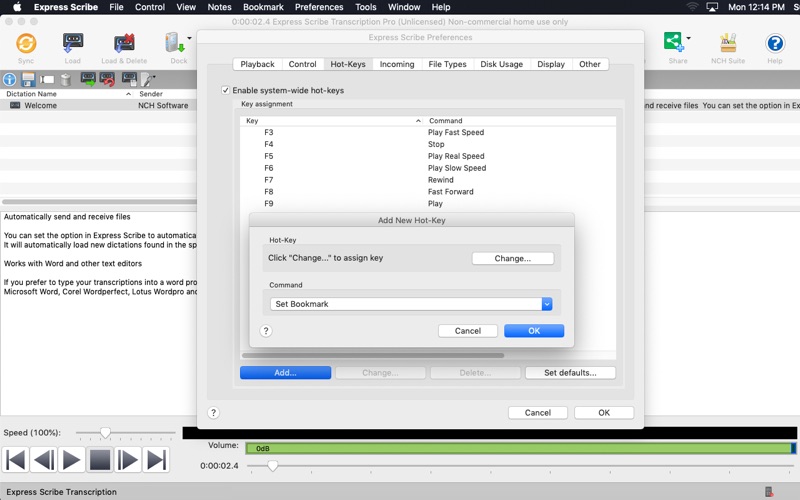Image resolution: width=800 pixels, height=500 pixels.
Task: Switch to the Control tab
Action: coord(303,64)
